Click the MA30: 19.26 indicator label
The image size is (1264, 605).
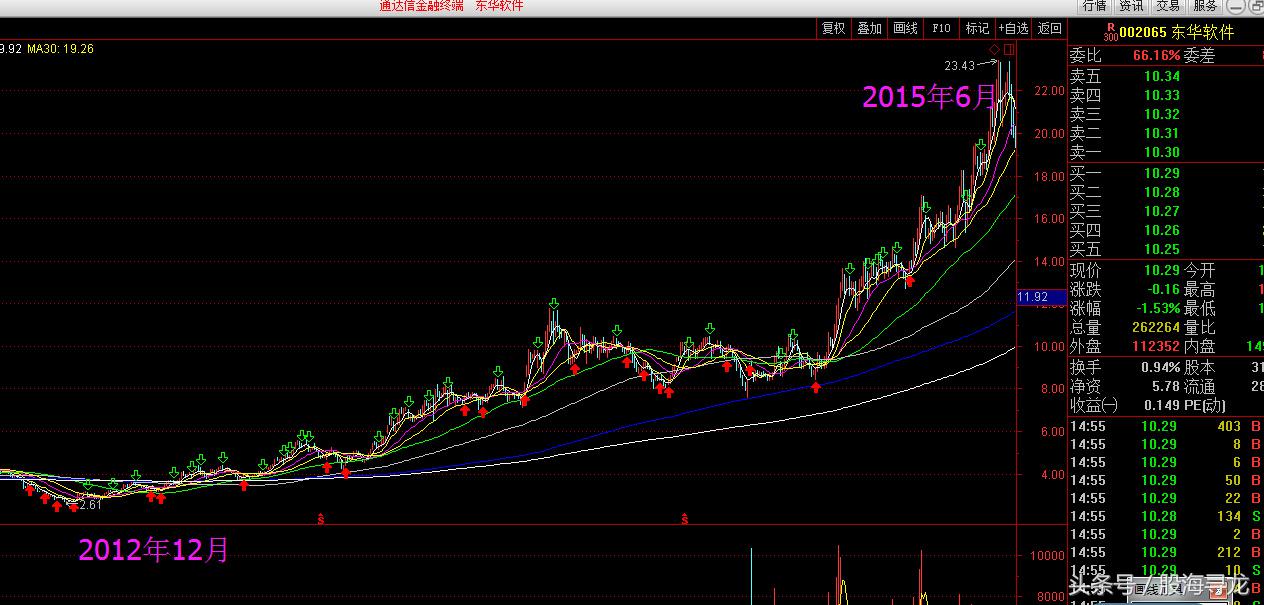coord(60,48)
